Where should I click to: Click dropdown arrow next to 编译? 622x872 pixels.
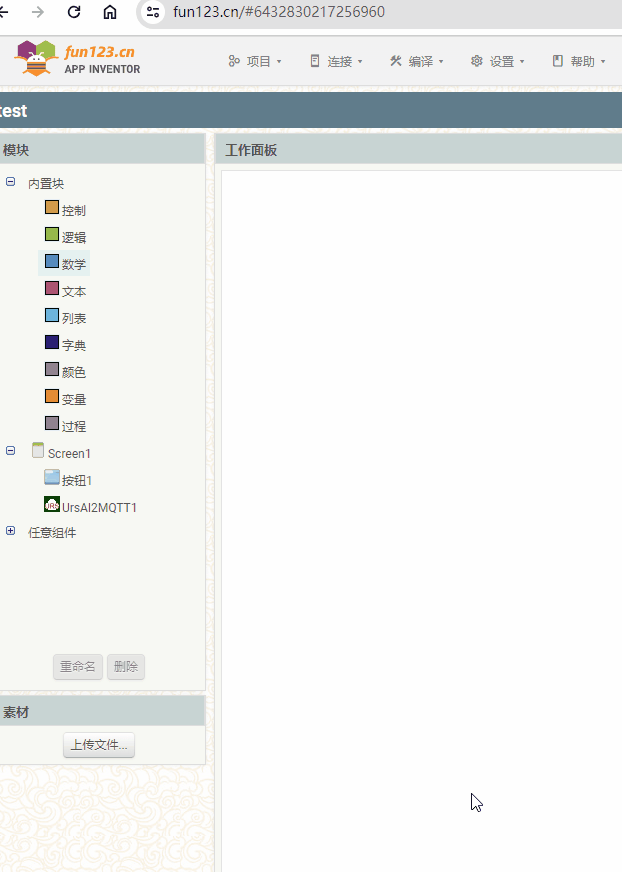[x=441, y=62]
